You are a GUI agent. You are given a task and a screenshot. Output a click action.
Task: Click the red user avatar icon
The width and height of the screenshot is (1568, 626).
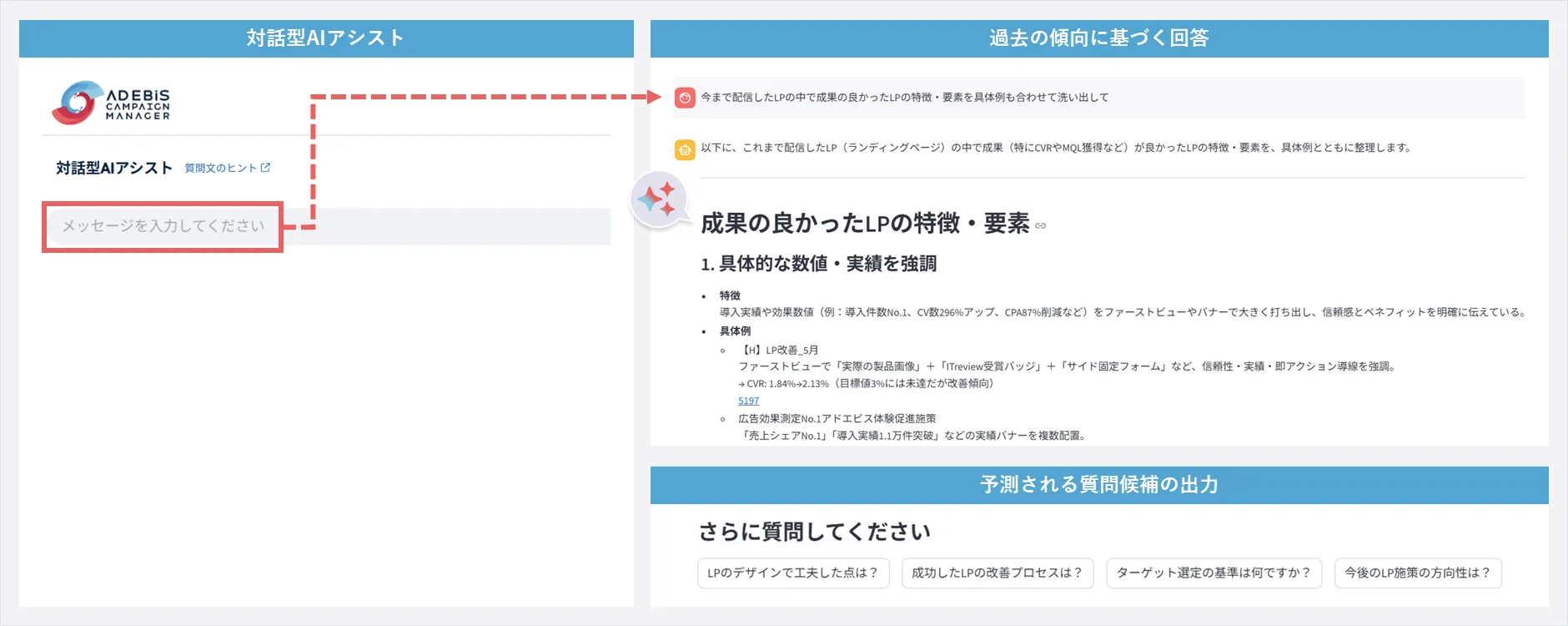(685, 98)
